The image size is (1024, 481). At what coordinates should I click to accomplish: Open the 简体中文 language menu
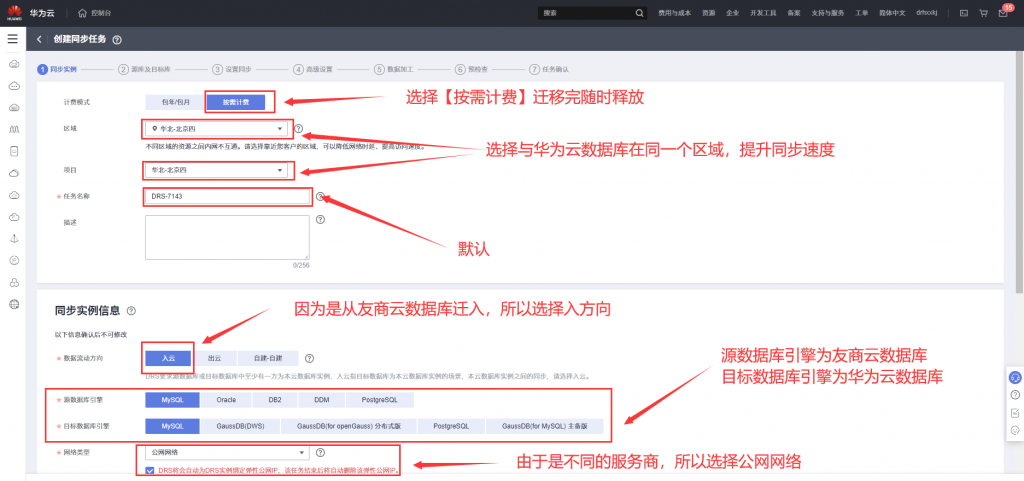point(892,13)
